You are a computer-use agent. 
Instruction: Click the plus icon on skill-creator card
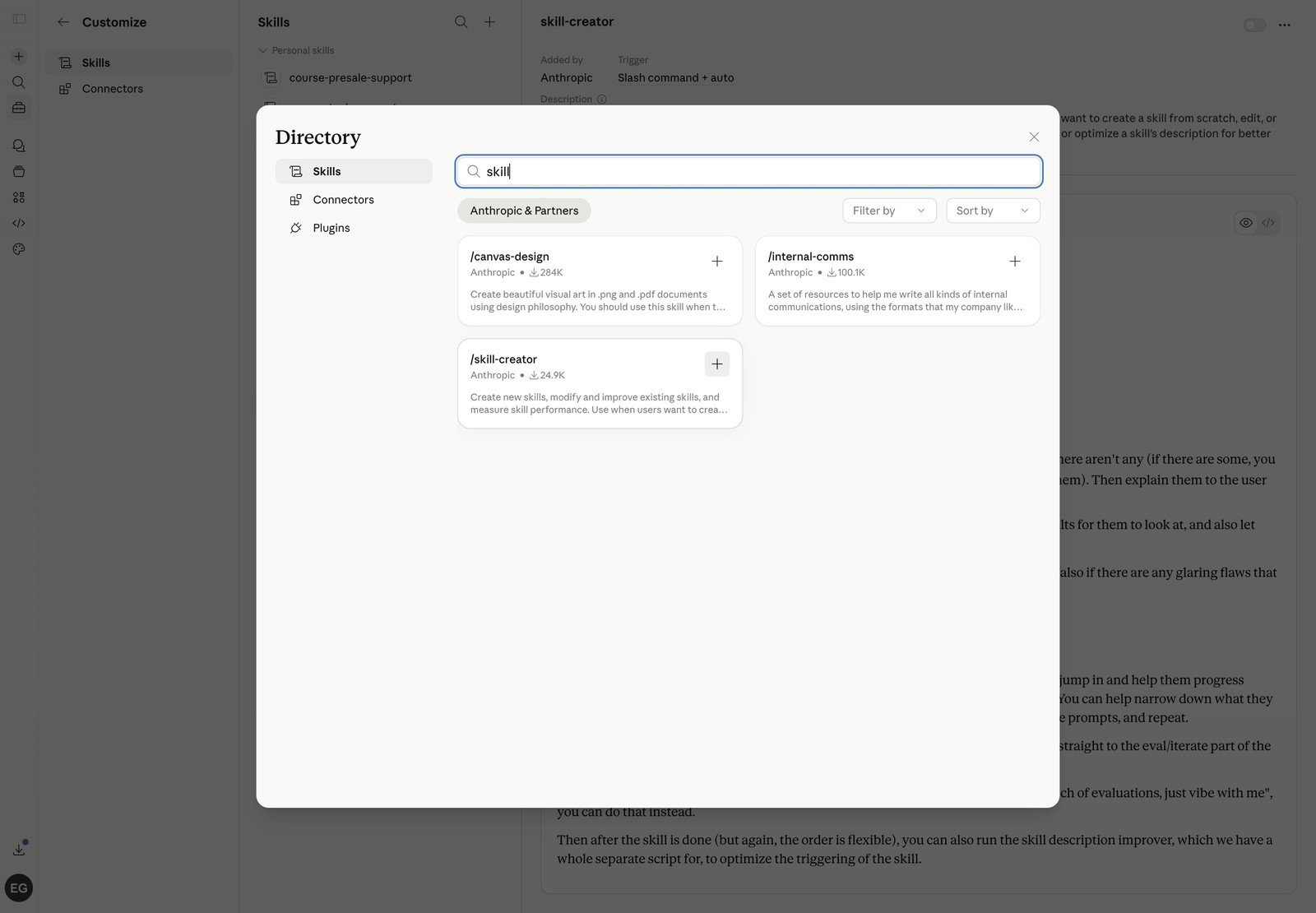(x=716, y=364)
